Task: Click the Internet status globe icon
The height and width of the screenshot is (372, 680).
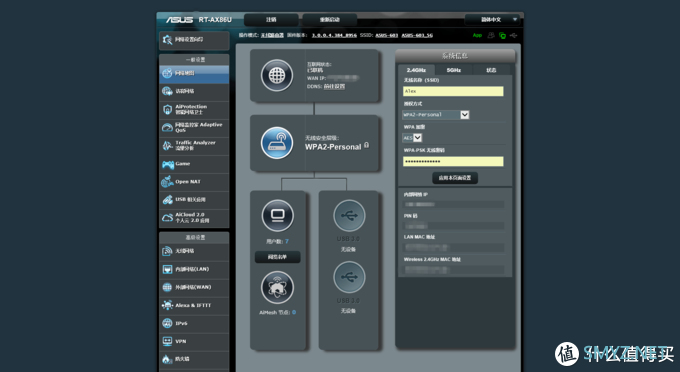Action: [277, 75]
